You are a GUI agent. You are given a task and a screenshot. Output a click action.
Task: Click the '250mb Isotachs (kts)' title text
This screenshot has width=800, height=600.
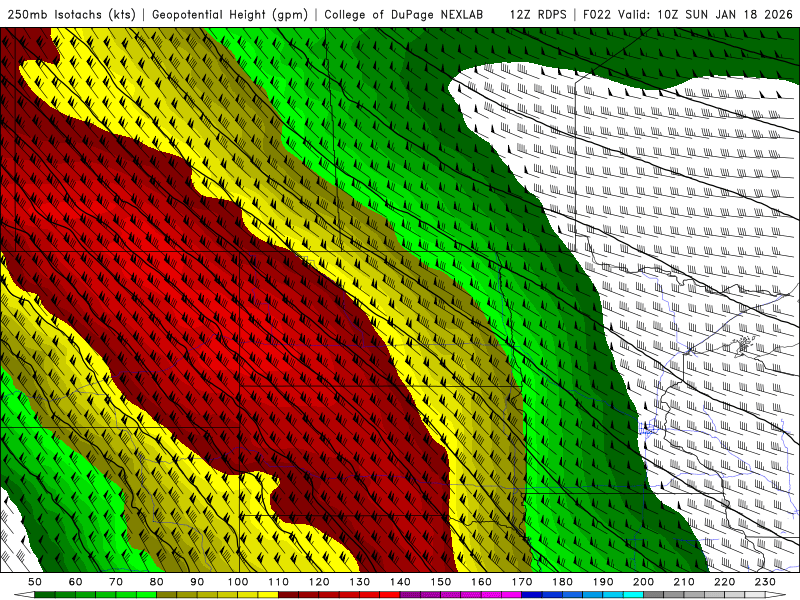71,15
